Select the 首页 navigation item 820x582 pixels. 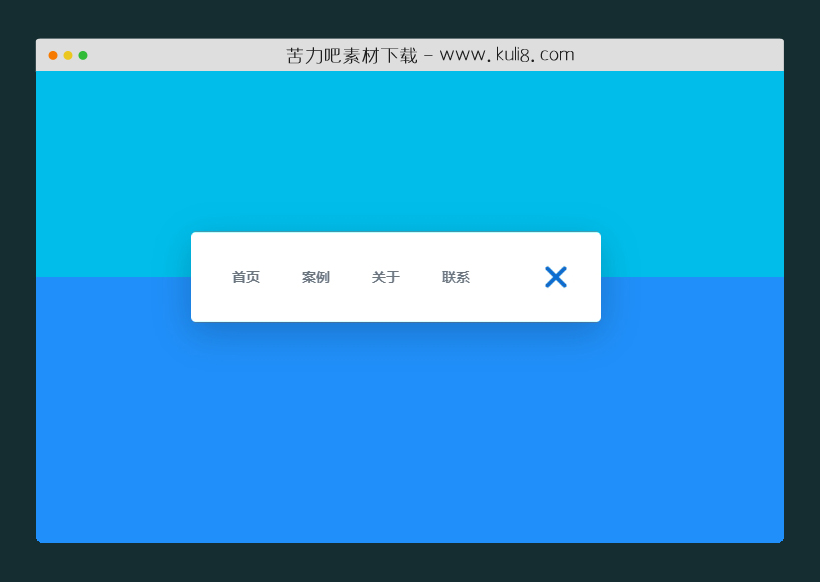(x=245, y=277)
